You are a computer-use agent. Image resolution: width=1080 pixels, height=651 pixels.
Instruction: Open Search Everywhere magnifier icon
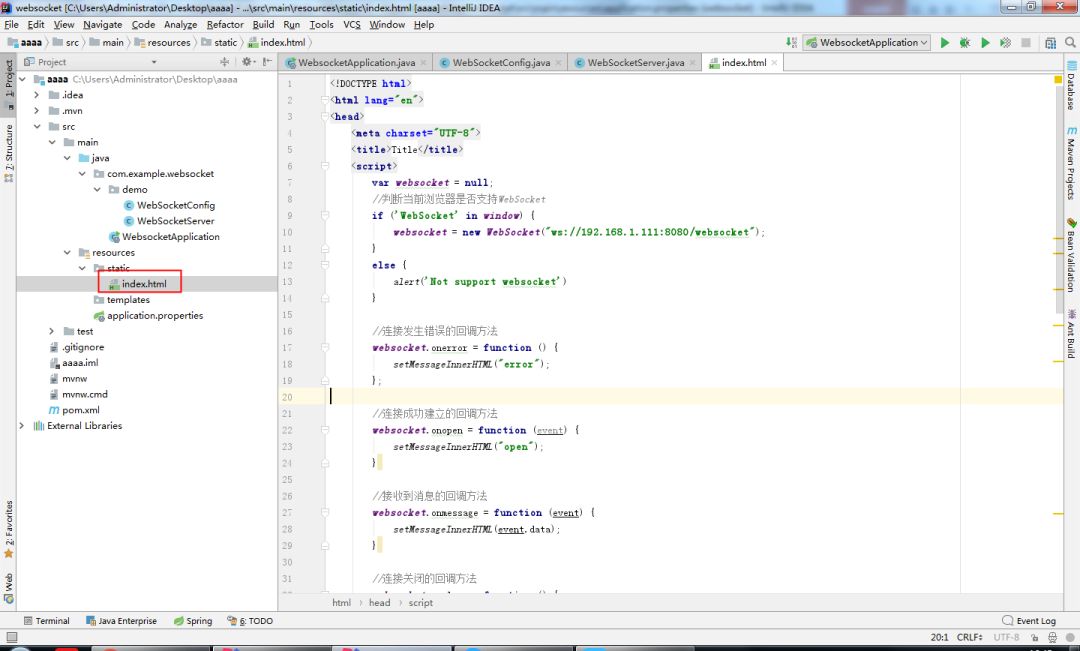point(1069,43)
